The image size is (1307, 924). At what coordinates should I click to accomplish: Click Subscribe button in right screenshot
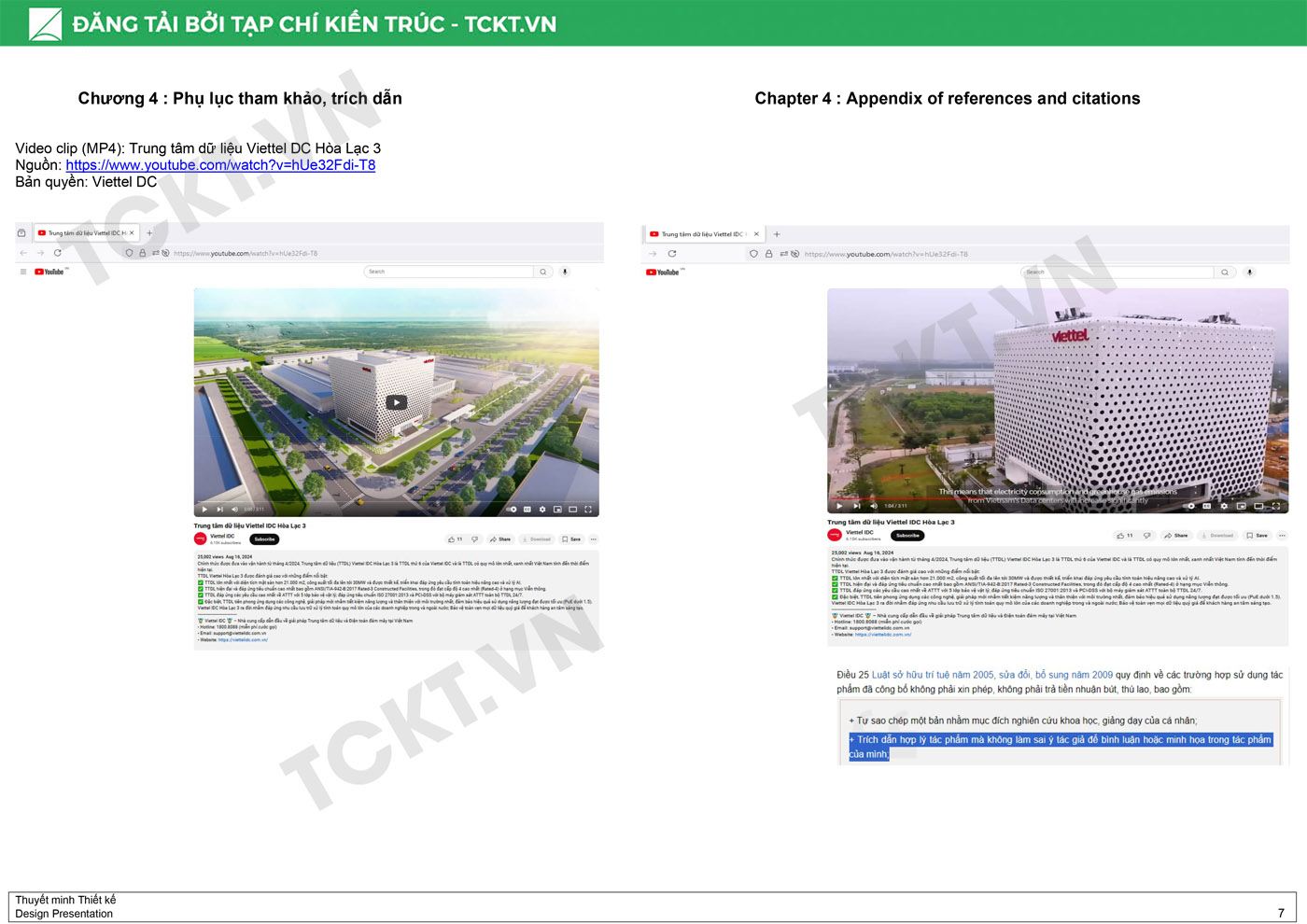click(907, 536)
